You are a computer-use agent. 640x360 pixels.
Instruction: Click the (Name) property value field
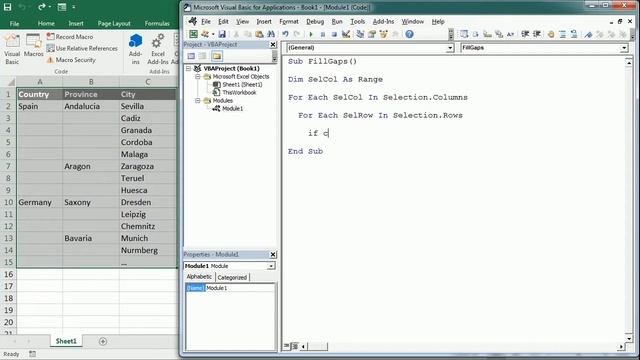click(240, 288)
